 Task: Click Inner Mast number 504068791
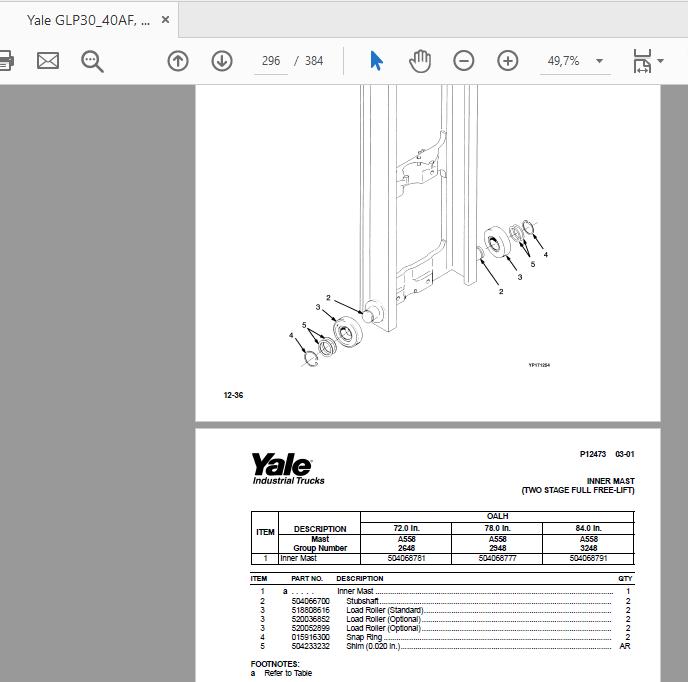pos(588,558)
